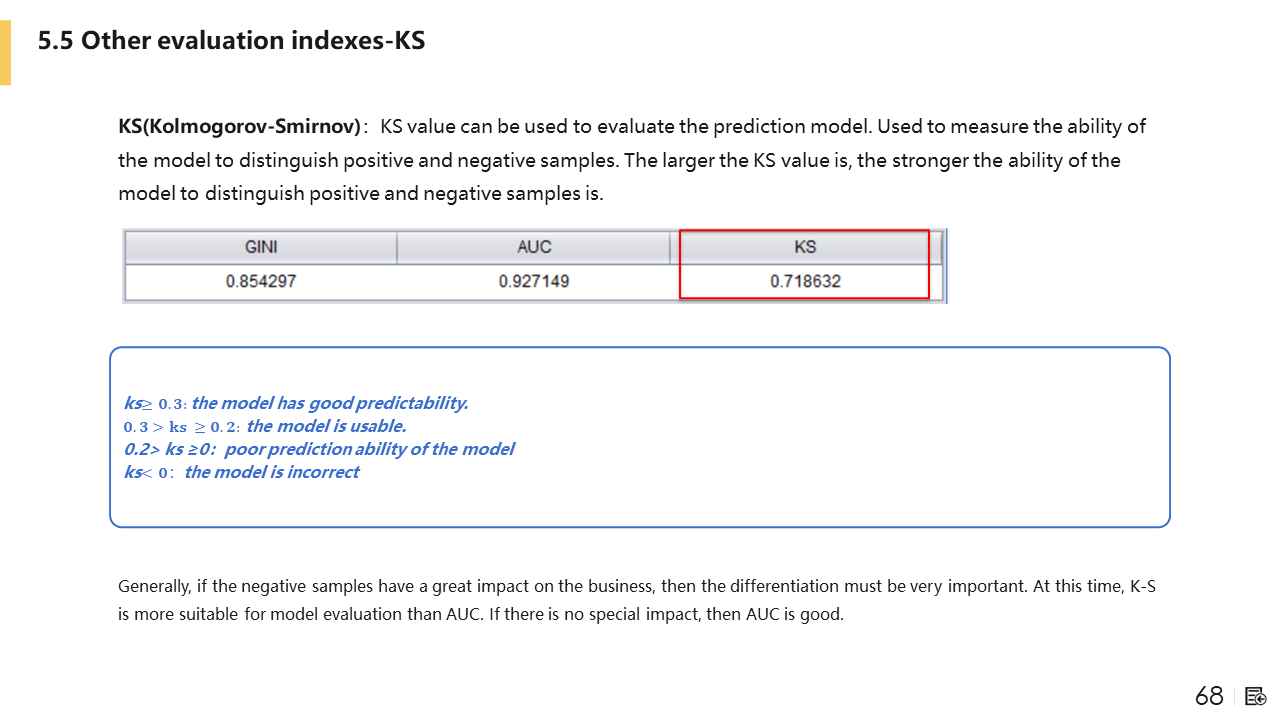This screenshot has height=720, width=1280.
Task: Click the divider between AUC and KS headers
Action: coord(670,247)
